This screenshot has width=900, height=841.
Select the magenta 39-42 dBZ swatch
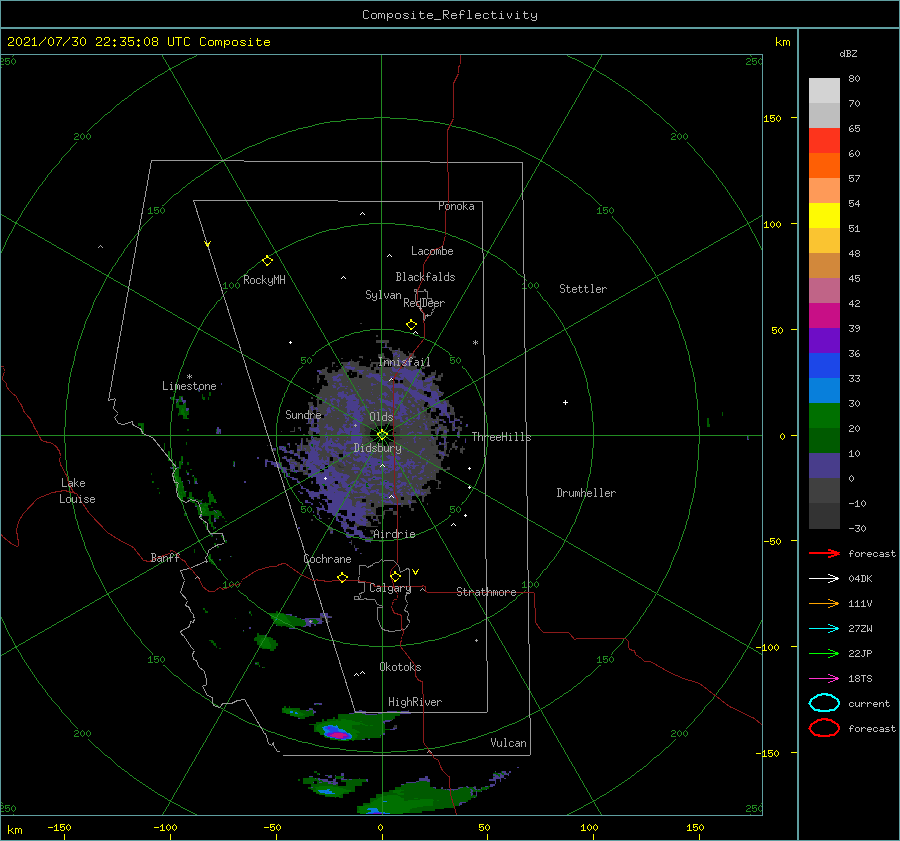coord(824,316)
